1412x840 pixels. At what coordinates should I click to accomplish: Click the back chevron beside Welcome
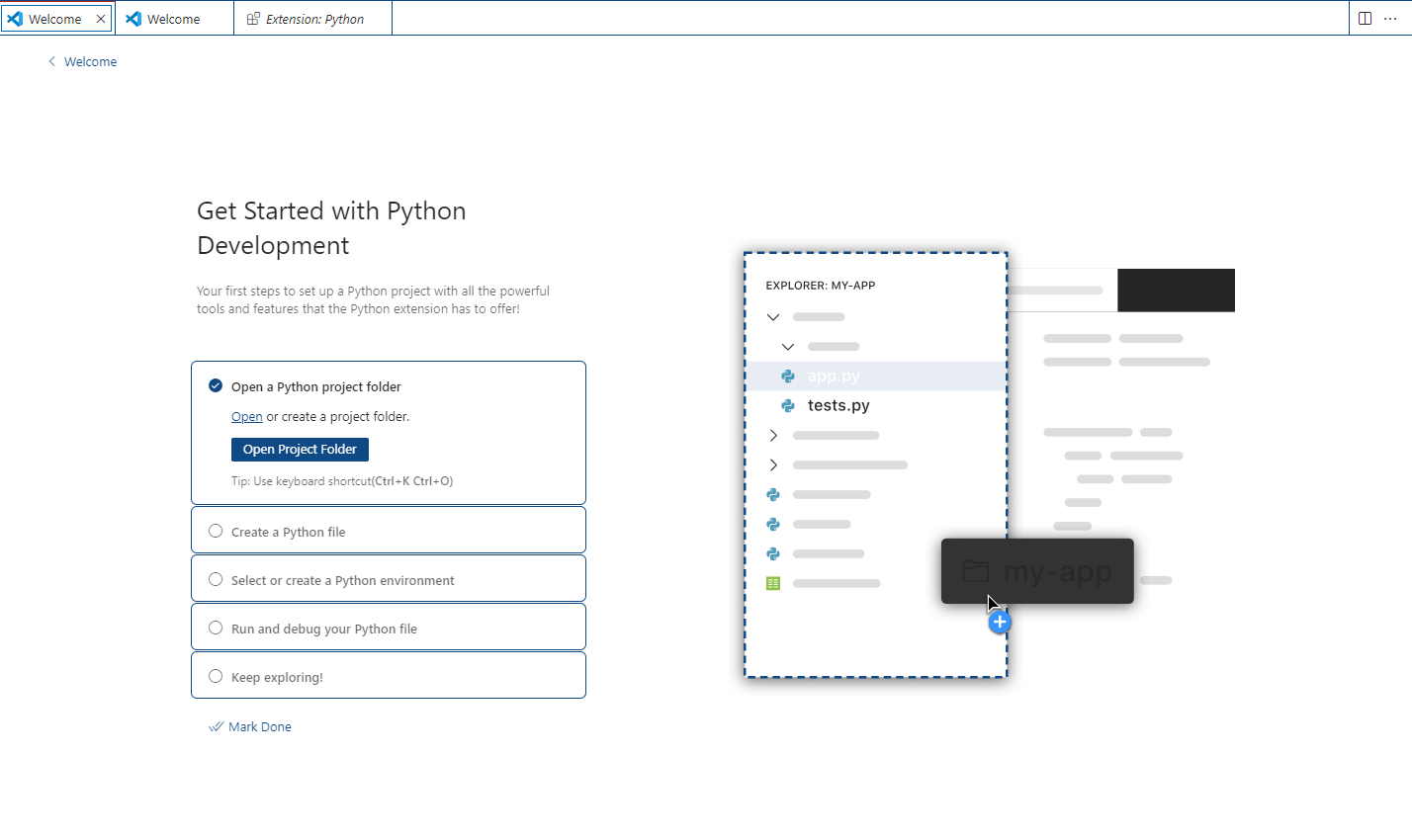[52, 61]
